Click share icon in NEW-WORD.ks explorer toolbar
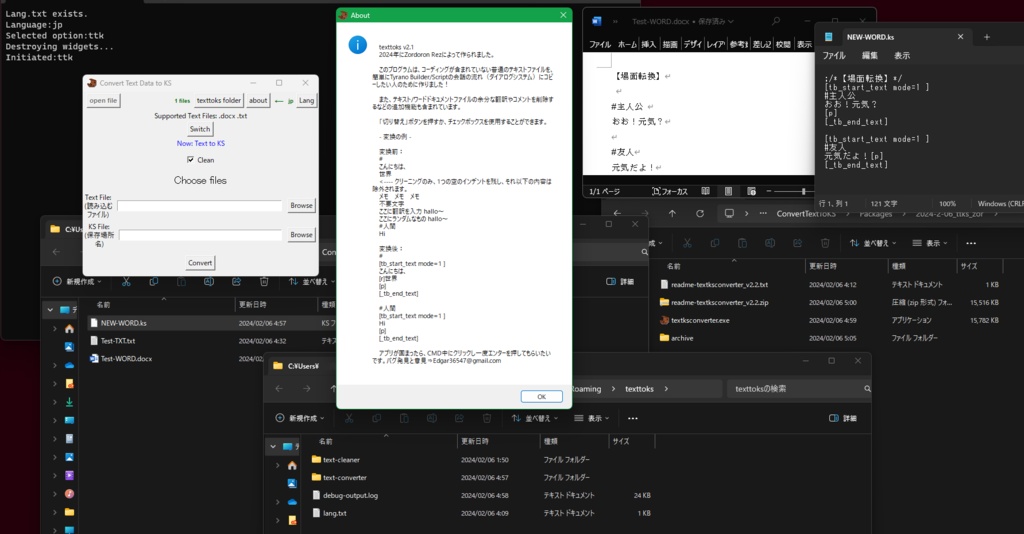Screen dimensions: 1024x534 coord(236,281)
